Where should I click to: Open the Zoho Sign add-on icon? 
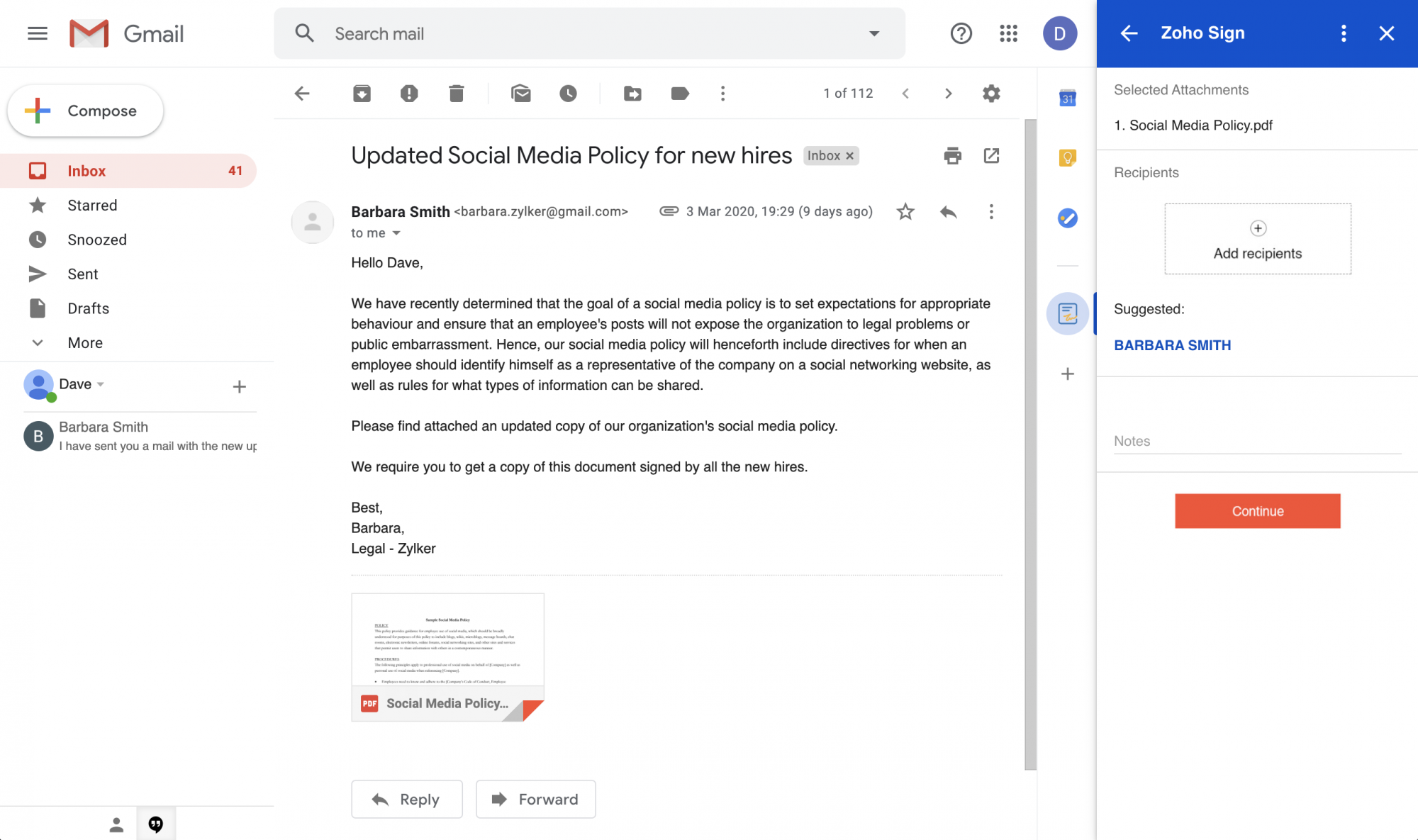(1067, 313)
